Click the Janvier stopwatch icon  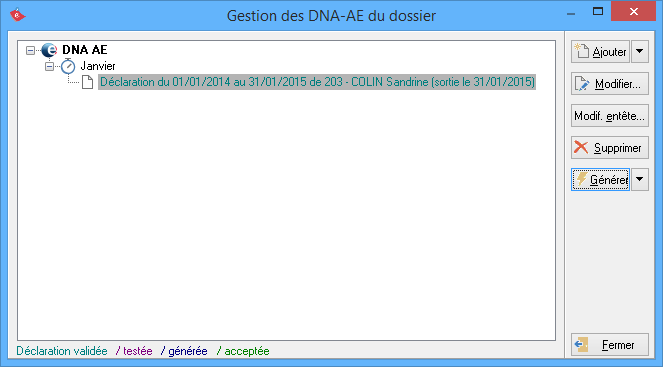[68, 66]
